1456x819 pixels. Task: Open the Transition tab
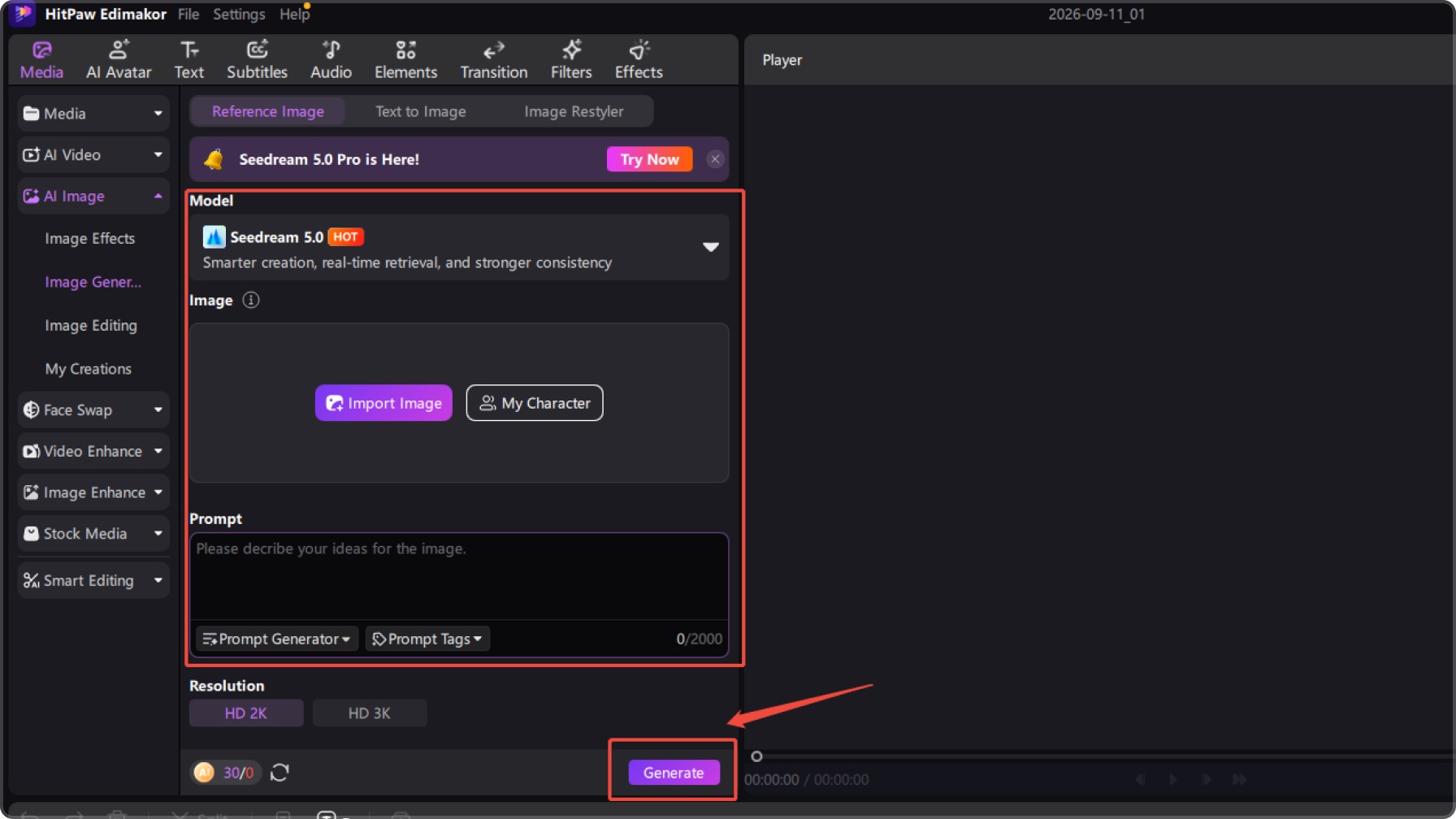494,60
